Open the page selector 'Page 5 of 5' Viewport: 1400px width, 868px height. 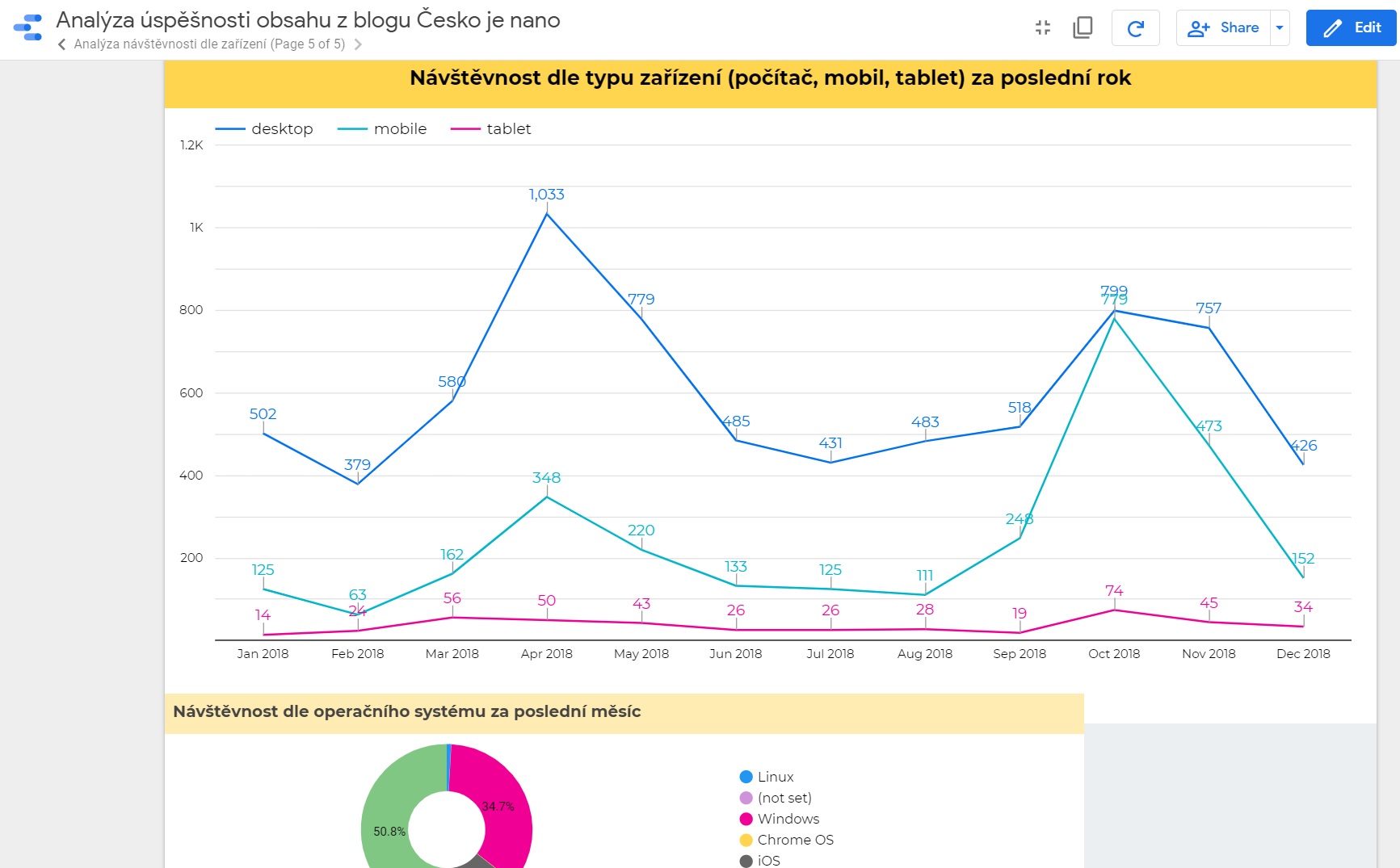click(209, 44)
